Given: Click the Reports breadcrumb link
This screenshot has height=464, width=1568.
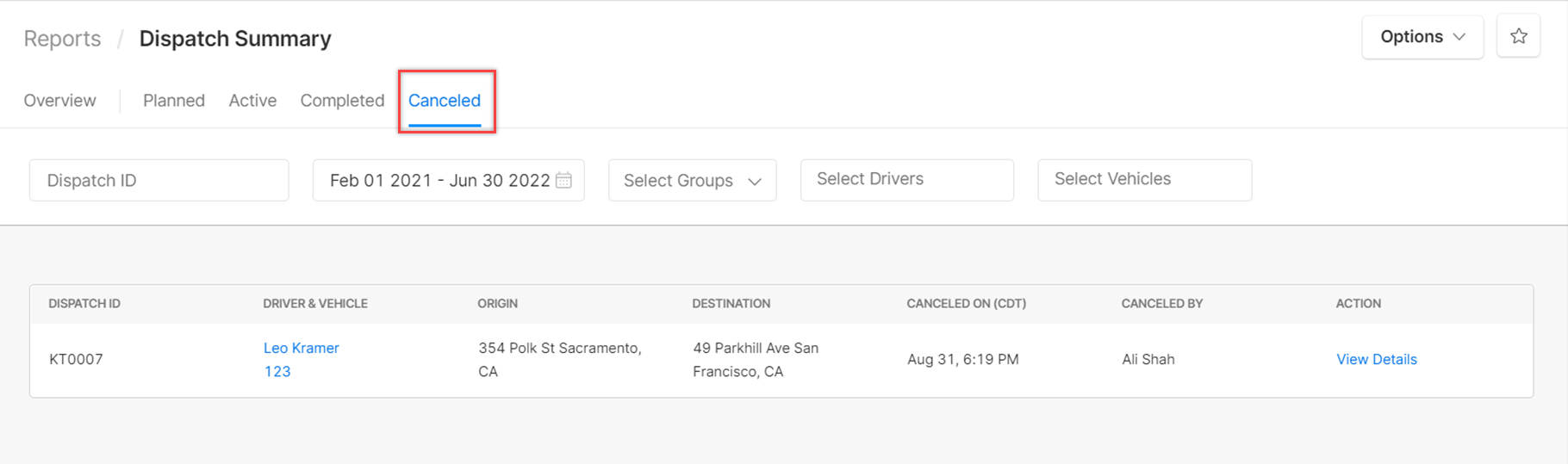Looking at the screenshot, I should [x=62, y=39].
